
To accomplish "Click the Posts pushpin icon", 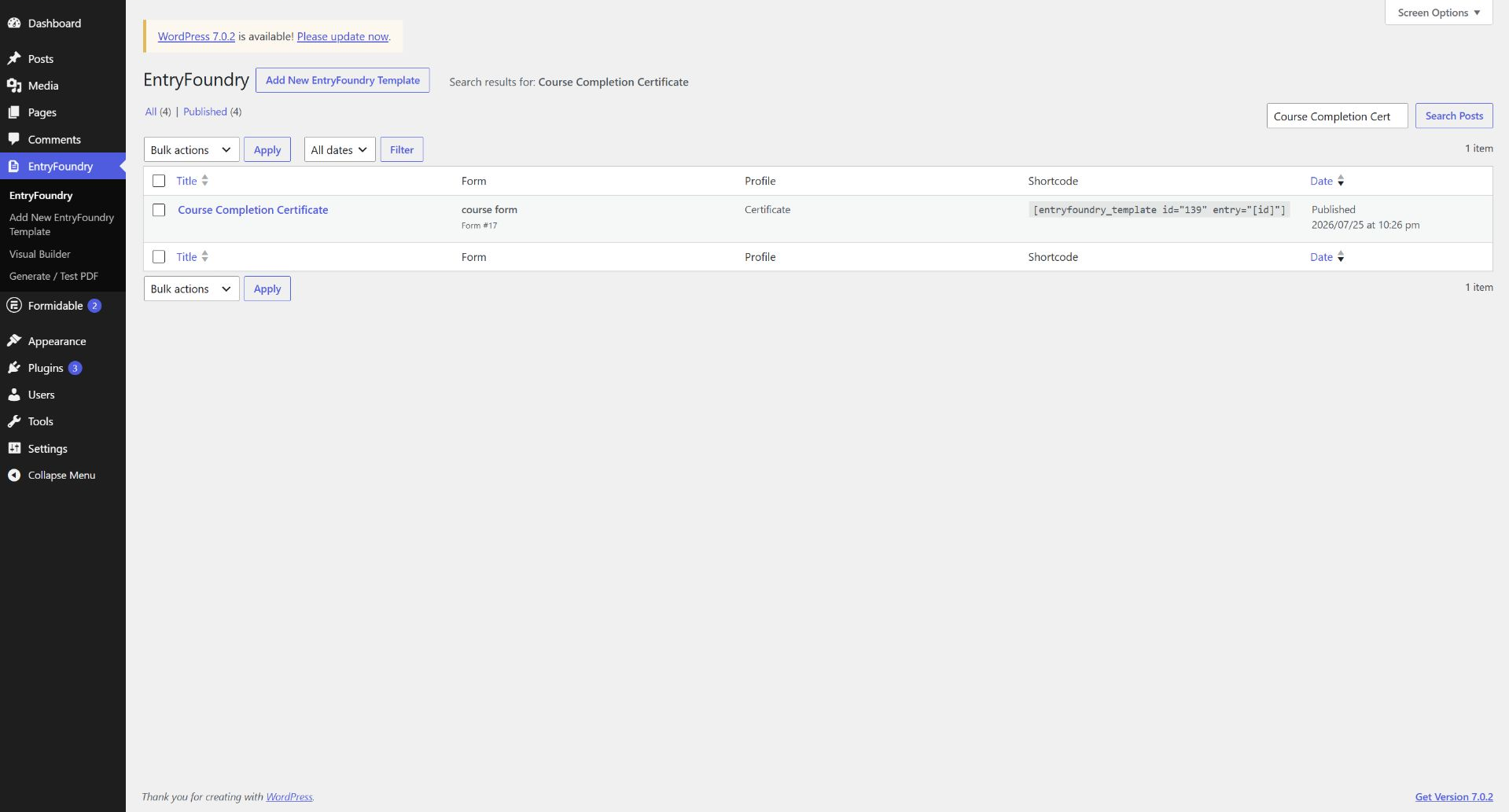I will coord(14,58).
